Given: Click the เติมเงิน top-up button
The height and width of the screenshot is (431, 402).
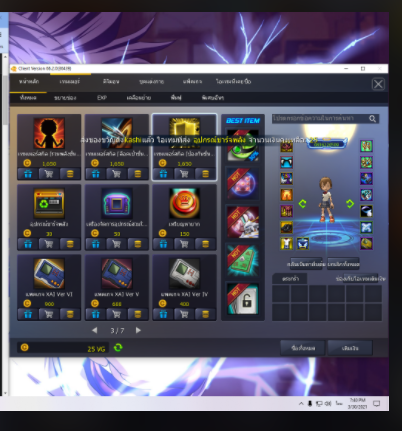Looking at the screenshot, I should (x=350, y=348).
